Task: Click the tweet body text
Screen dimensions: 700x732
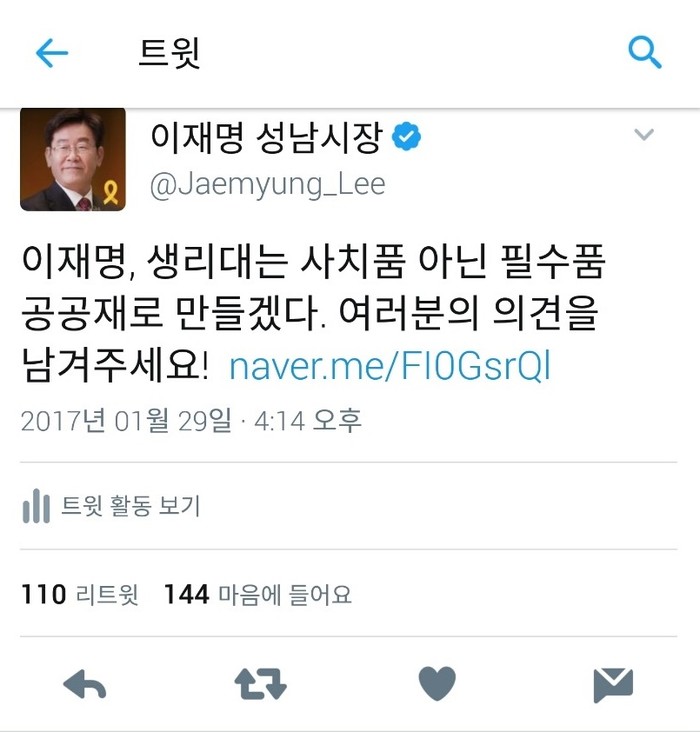Action: pyautogui.click(x=313, y=313)
